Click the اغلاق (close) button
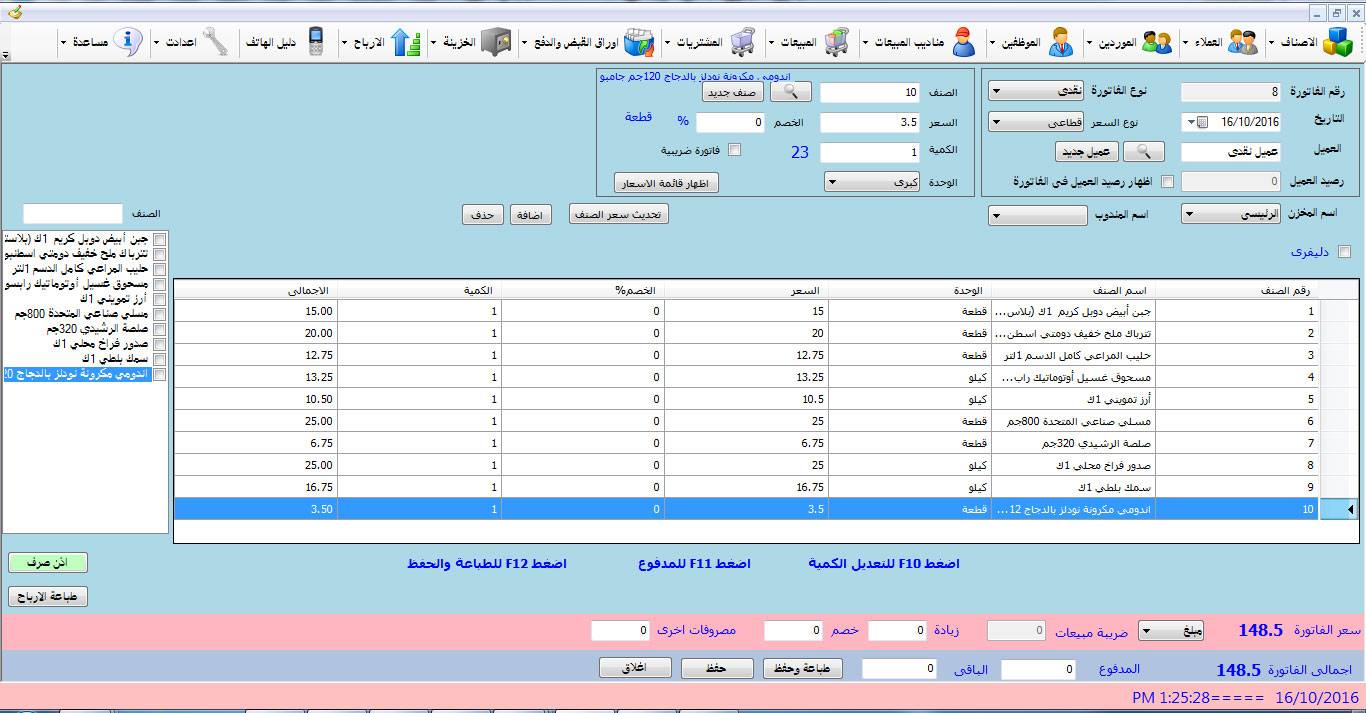Screen dimensions: 1366x713 coord(636,668)
